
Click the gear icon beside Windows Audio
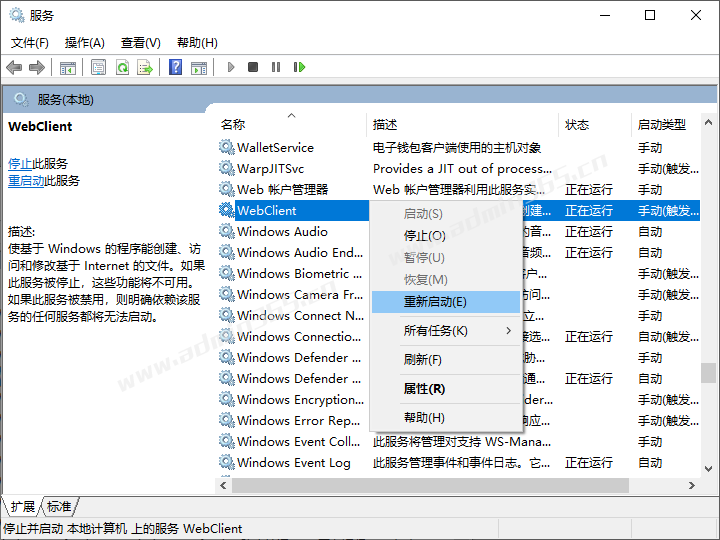pos(226,231)
